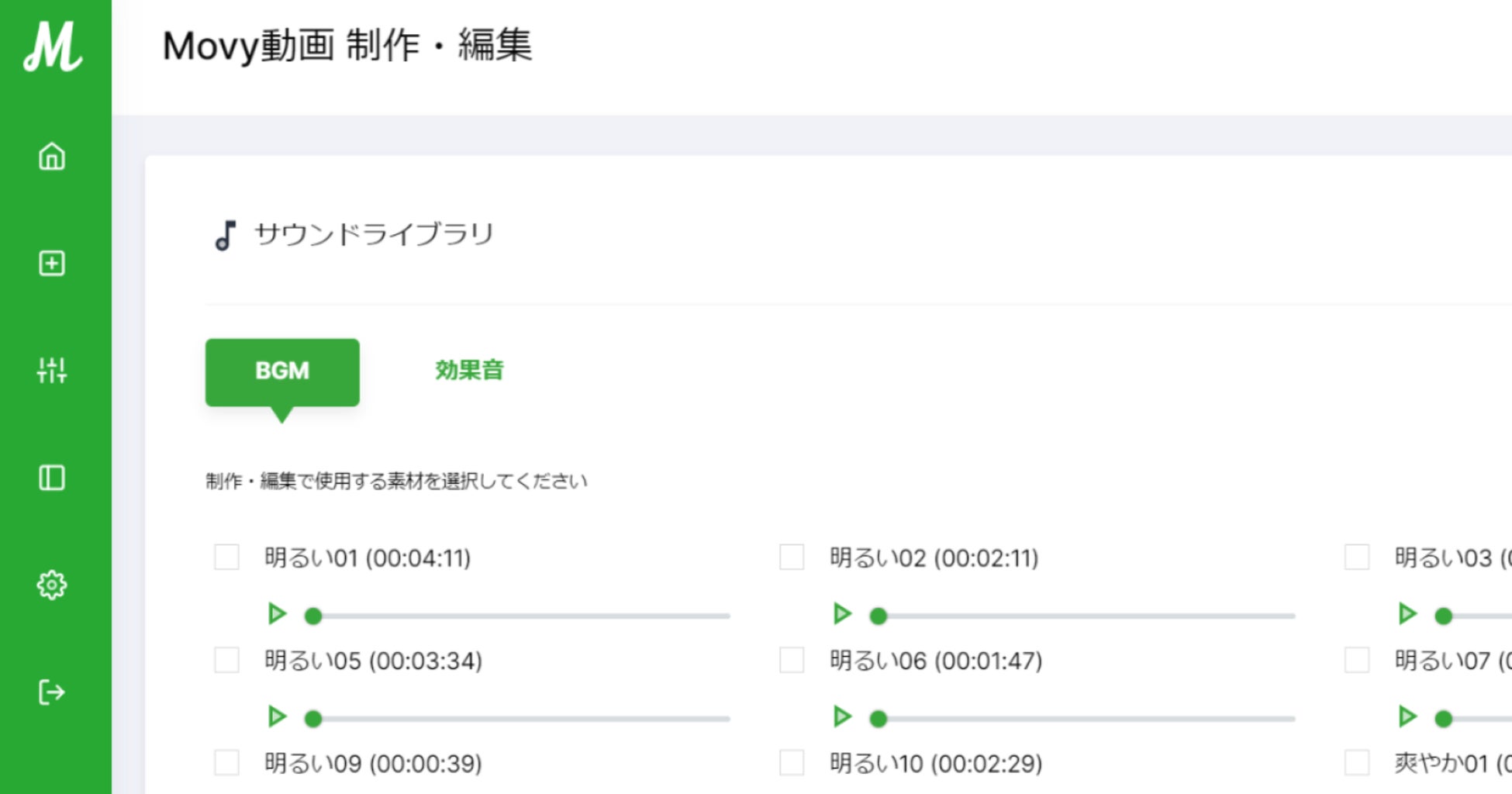Switch to the 効果音 tab

469,371
